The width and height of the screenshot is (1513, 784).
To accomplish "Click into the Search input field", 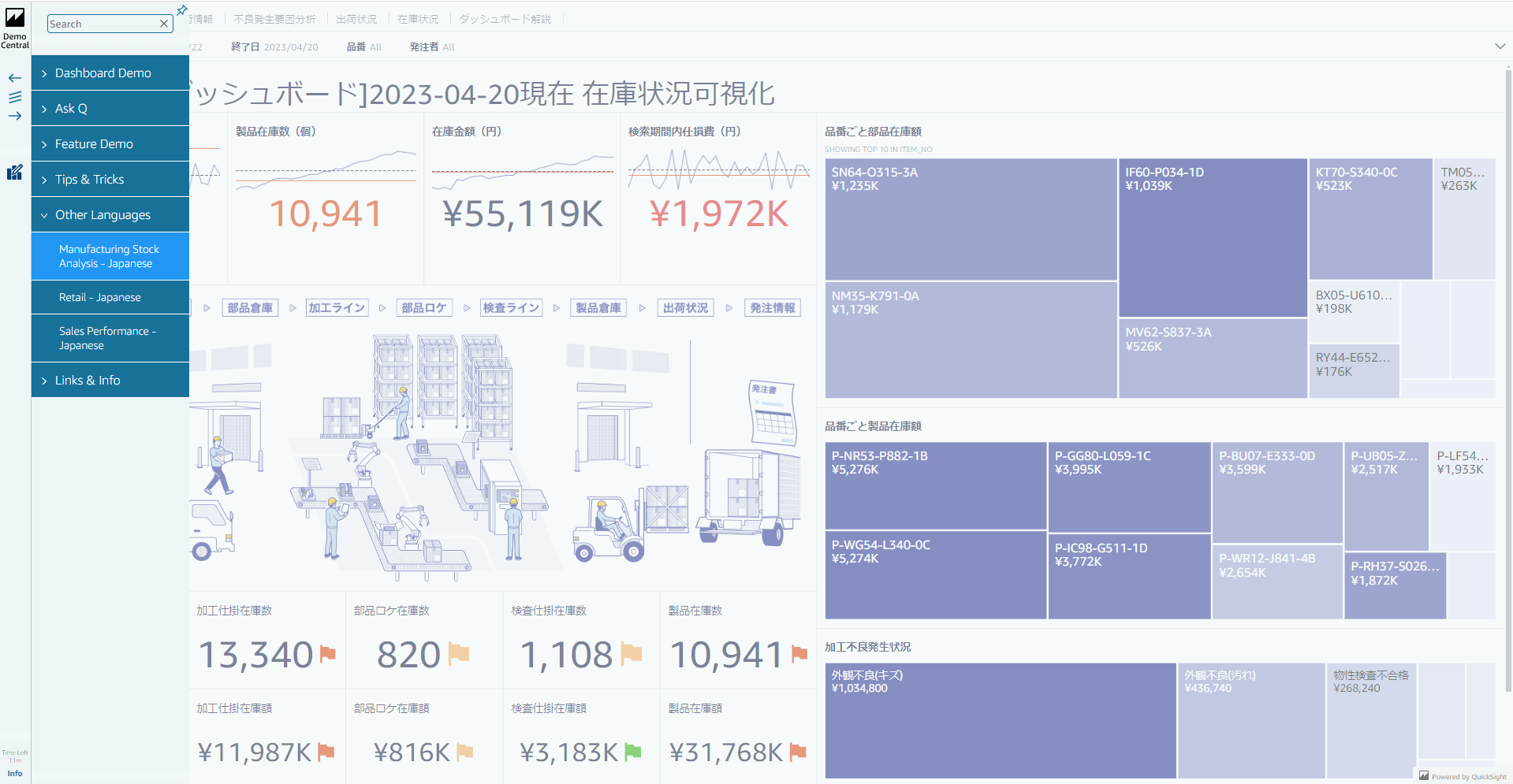I will pos(102,24).
